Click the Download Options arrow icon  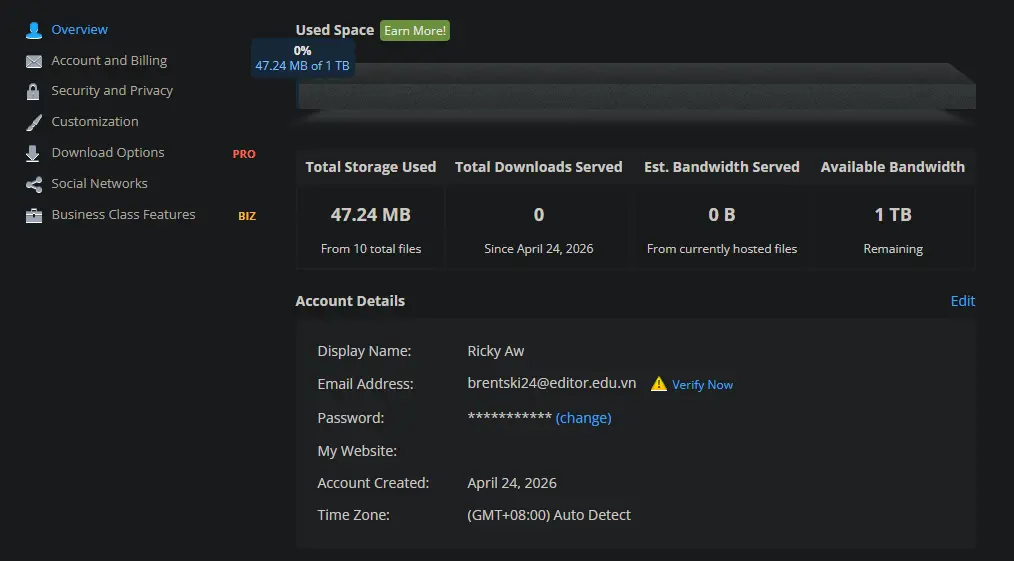(x=32, y=153)
